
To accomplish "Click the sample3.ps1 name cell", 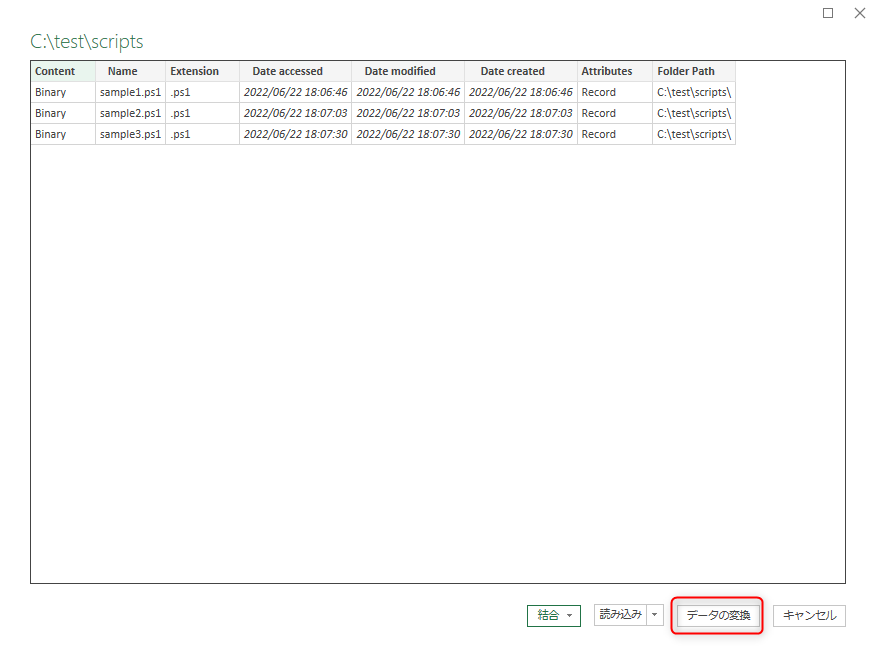I will point(130,134).
